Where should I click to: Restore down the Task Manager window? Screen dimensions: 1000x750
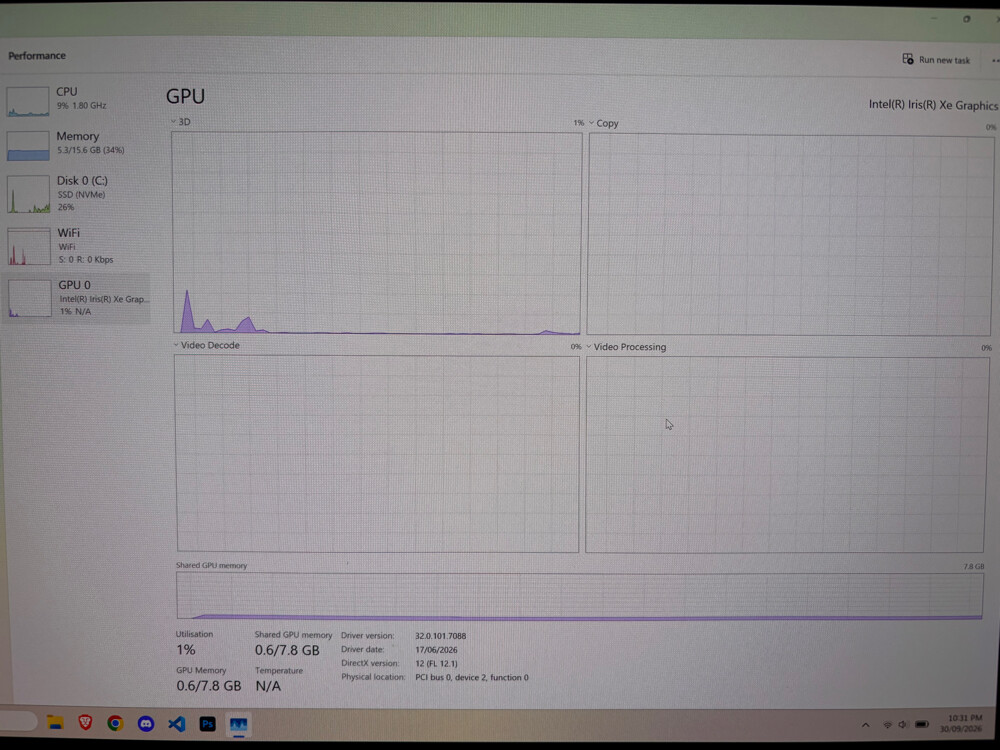[967, 19]
